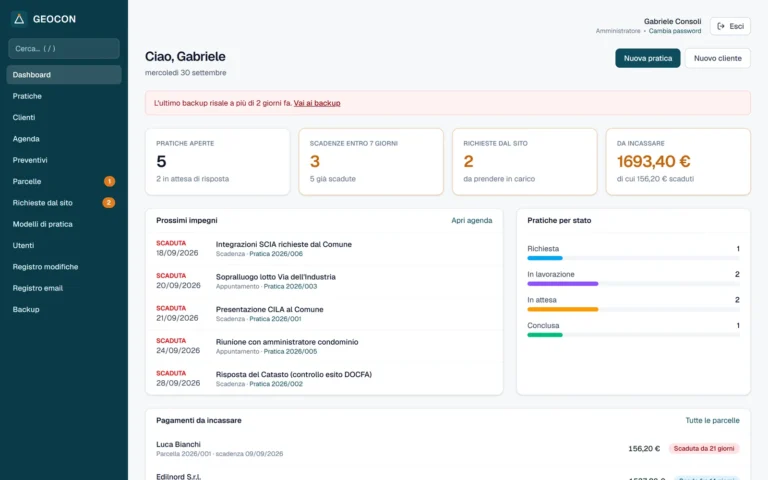Click 'Sopralluogo lotto Via dell'Industria'
This screenshot has height=480, width=768.
coord(276,277)
